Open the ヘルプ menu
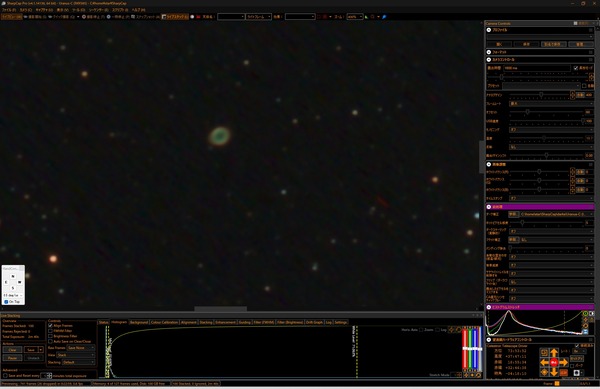 point(138,10)
